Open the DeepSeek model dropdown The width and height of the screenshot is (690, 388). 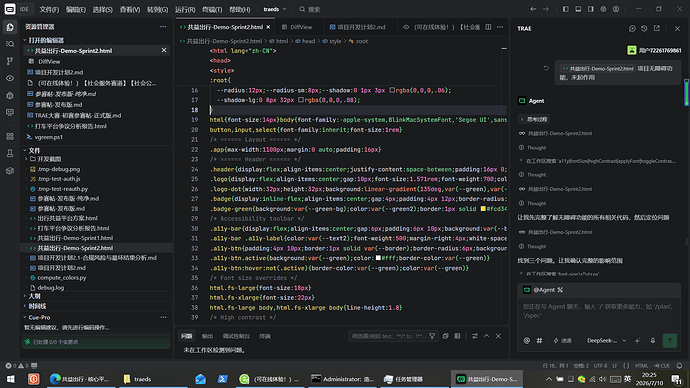tap(606, 340)
